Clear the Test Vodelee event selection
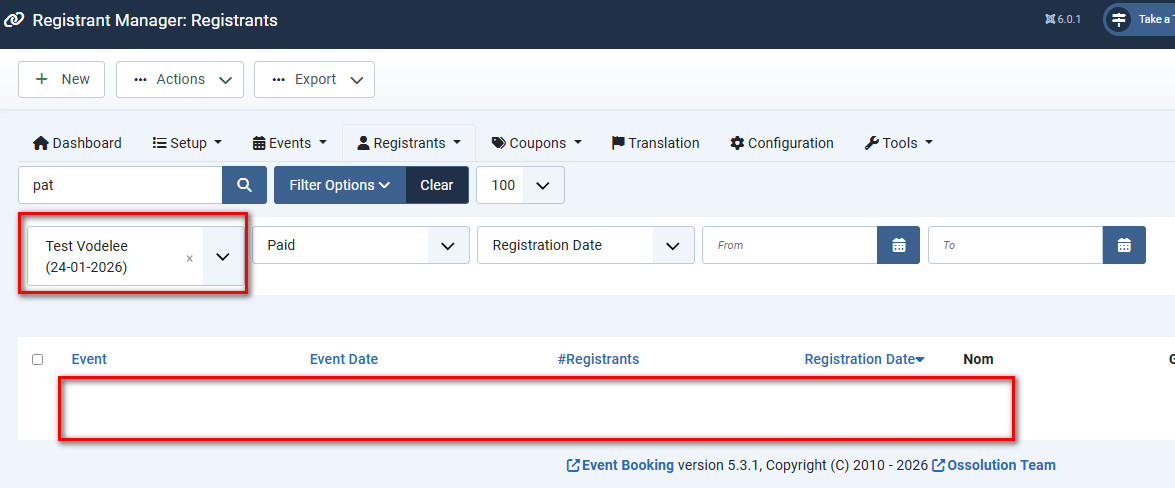 coord(190,258)
